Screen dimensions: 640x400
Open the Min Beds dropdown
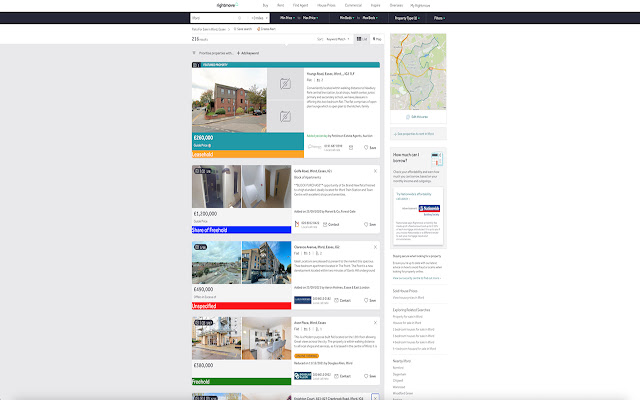(347, 18)
